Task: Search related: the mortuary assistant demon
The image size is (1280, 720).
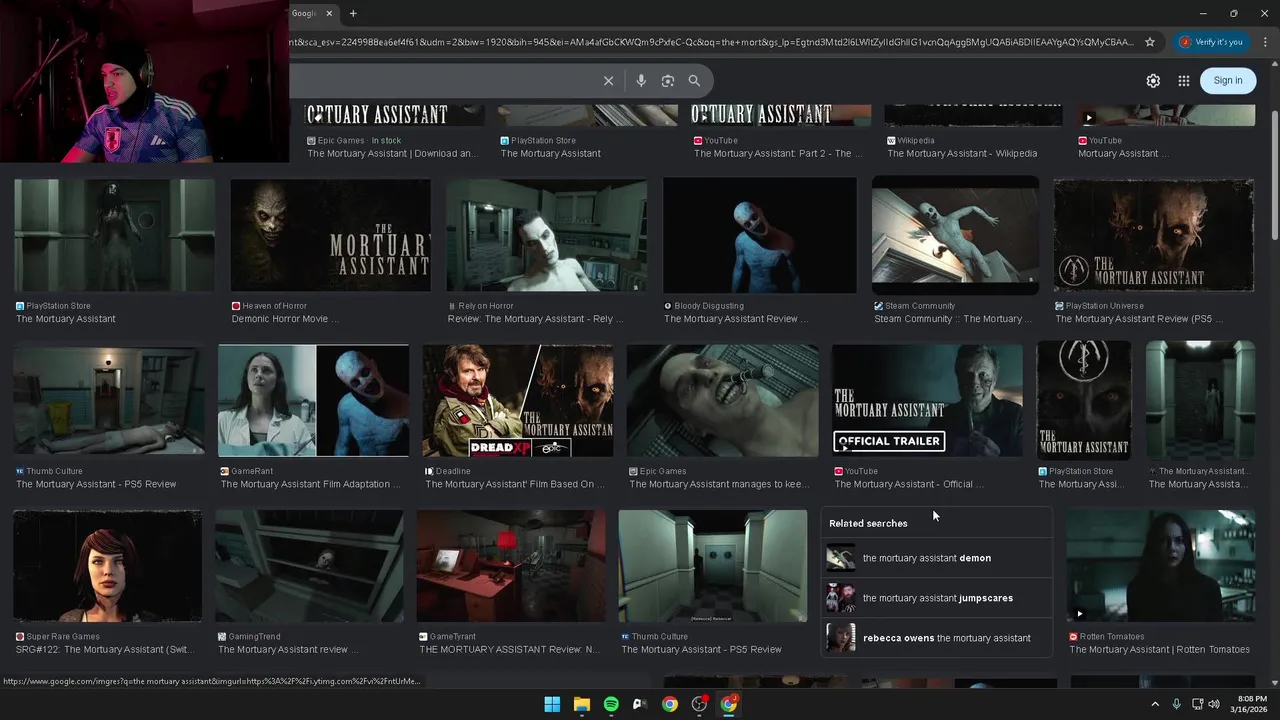Action: click(936, 558)
